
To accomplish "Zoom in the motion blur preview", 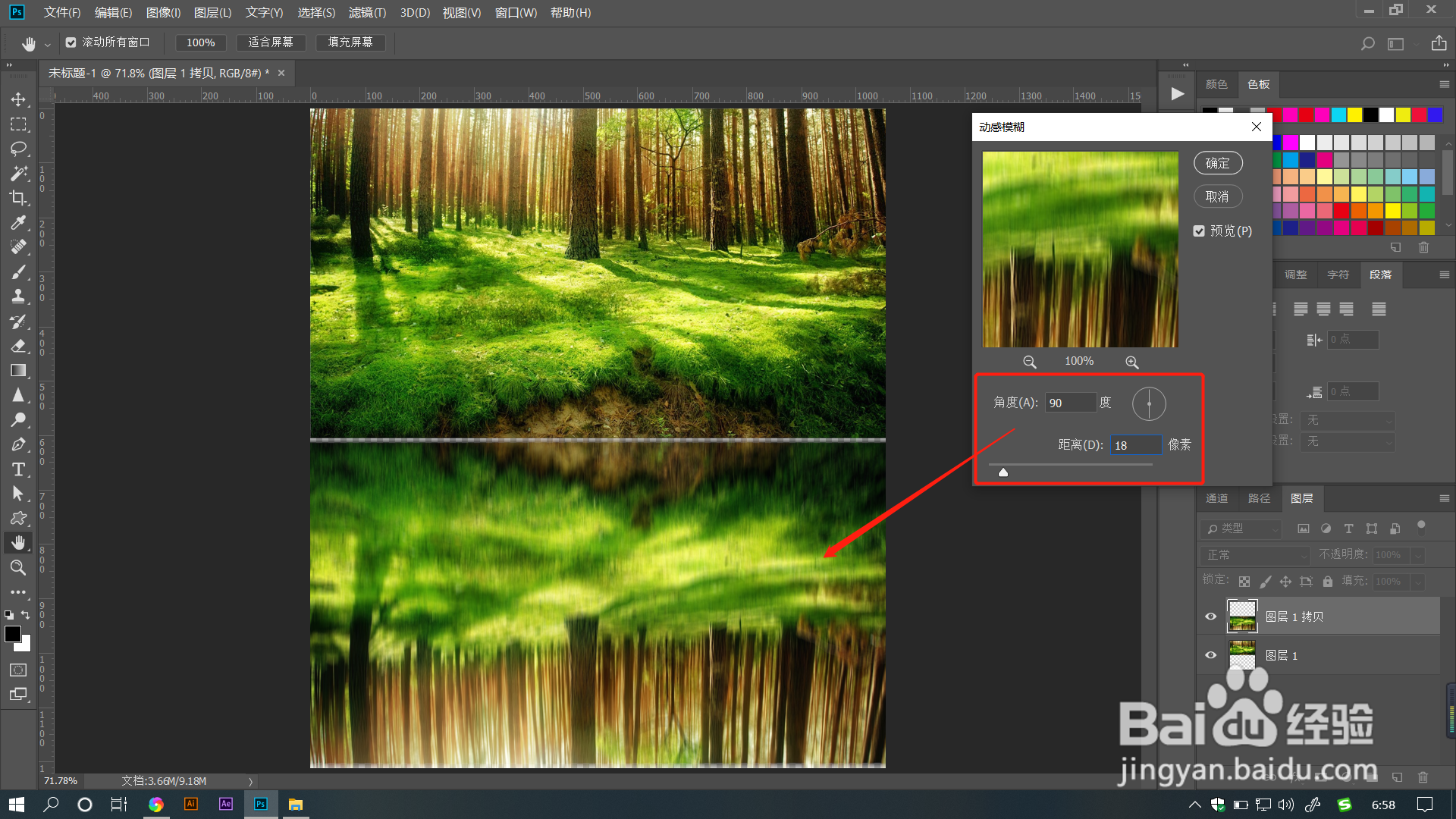I will tap(1131, 362).
